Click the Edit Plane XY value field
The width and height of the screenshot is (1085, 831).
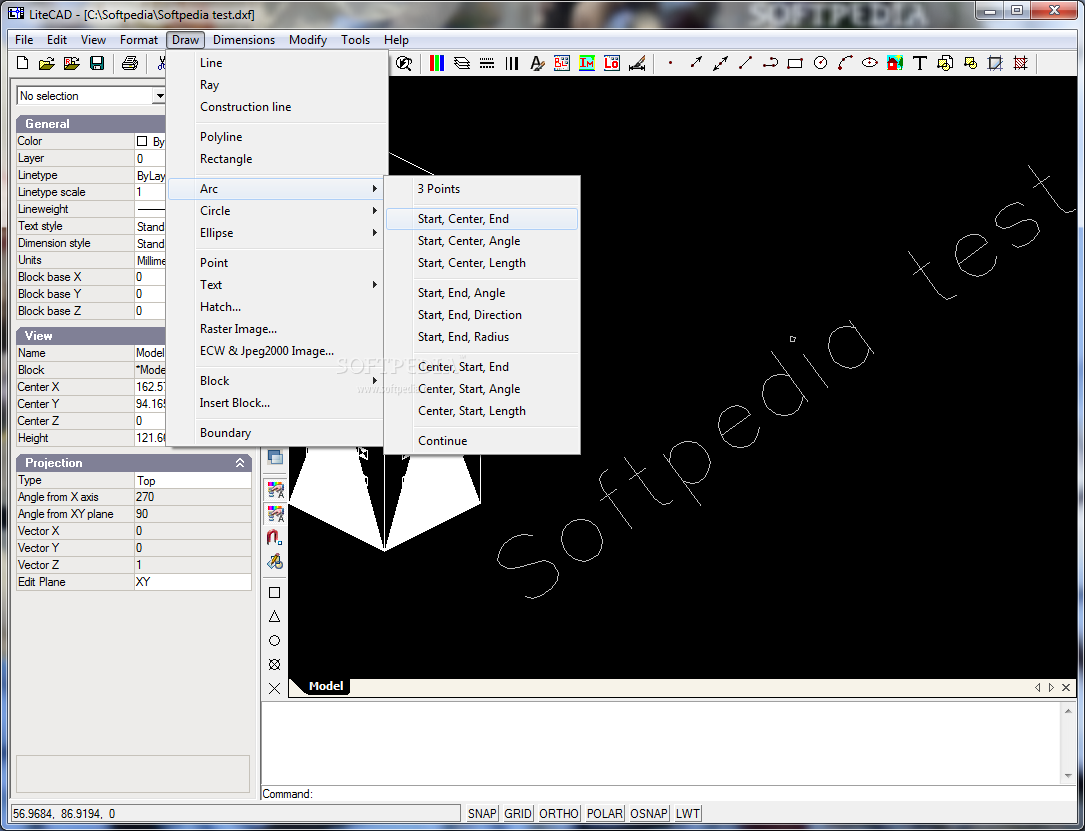click(x=192, y=583)
